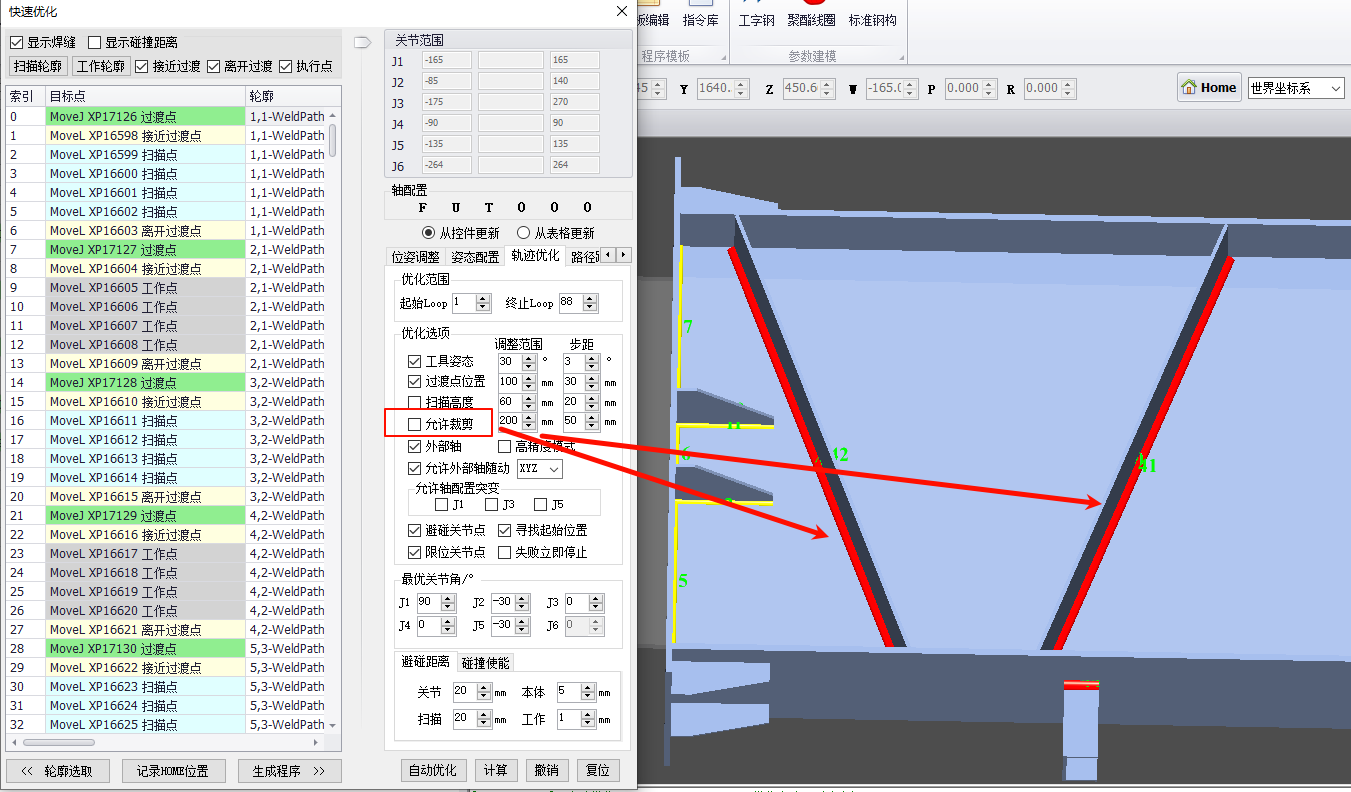Click the 自动优化 button

[x=433, y=770]
